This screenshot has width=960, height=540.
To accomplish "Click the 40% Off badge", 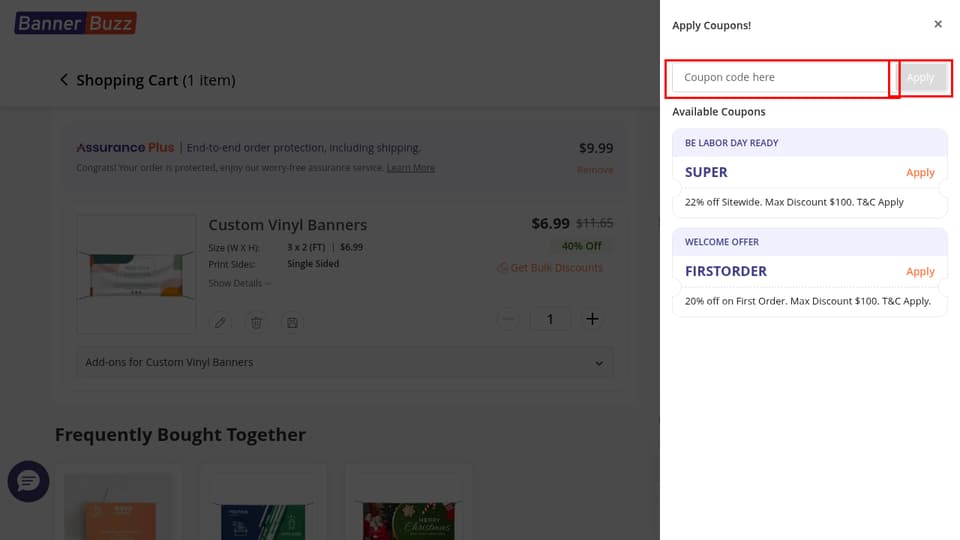I will tap(581, 246).
